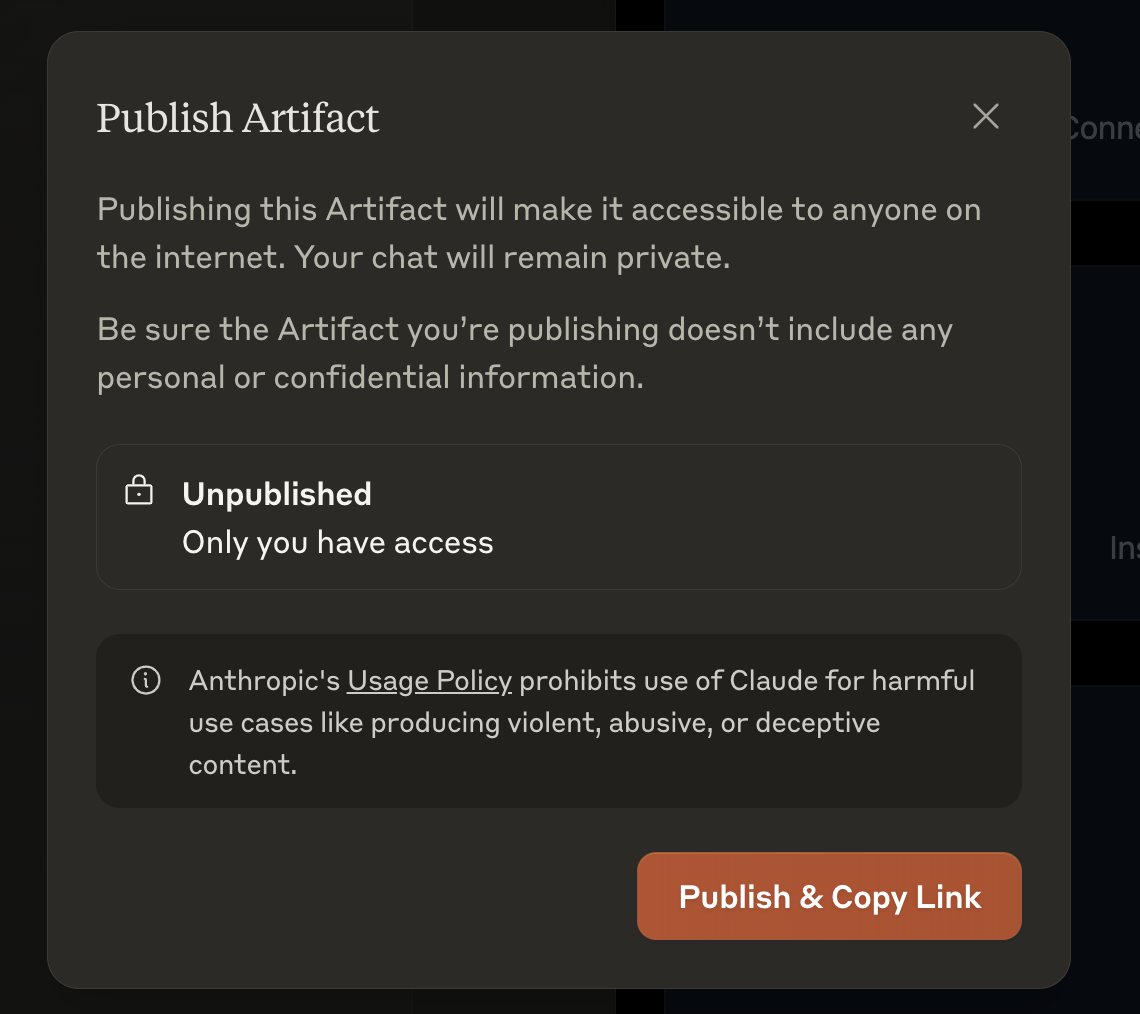Click the dimmed backdrop left of the dialog
Screen dimensions: 1140x1014
pos(23,509)
